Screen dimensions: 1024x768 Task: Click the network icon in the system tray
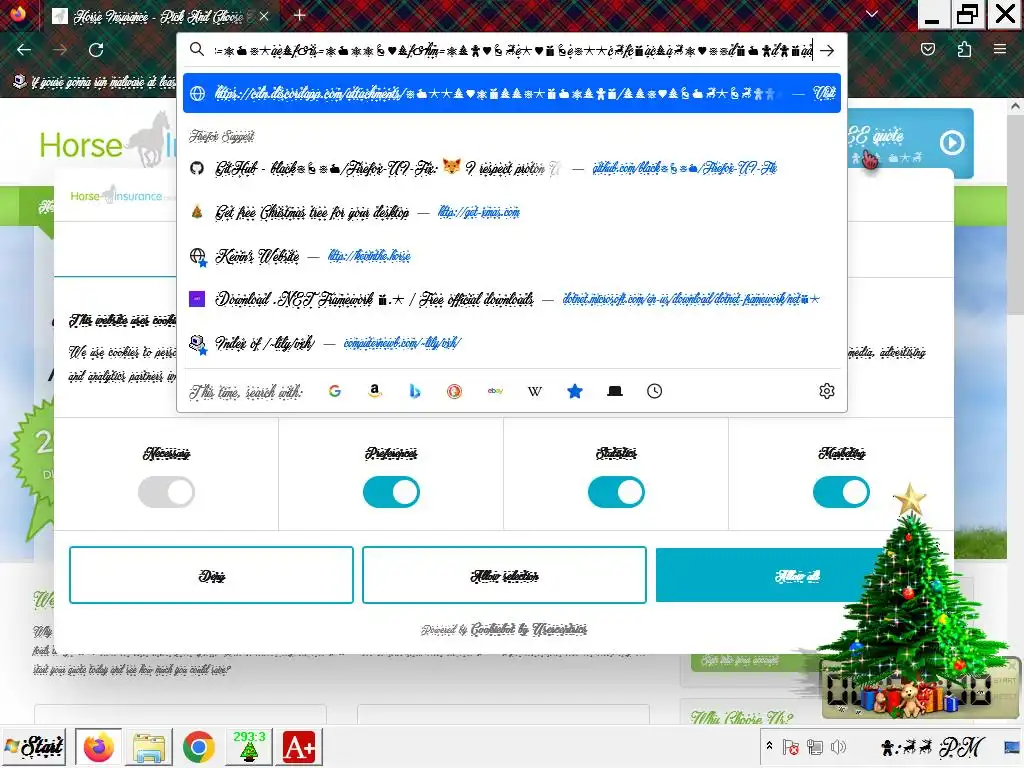[814, 746]
